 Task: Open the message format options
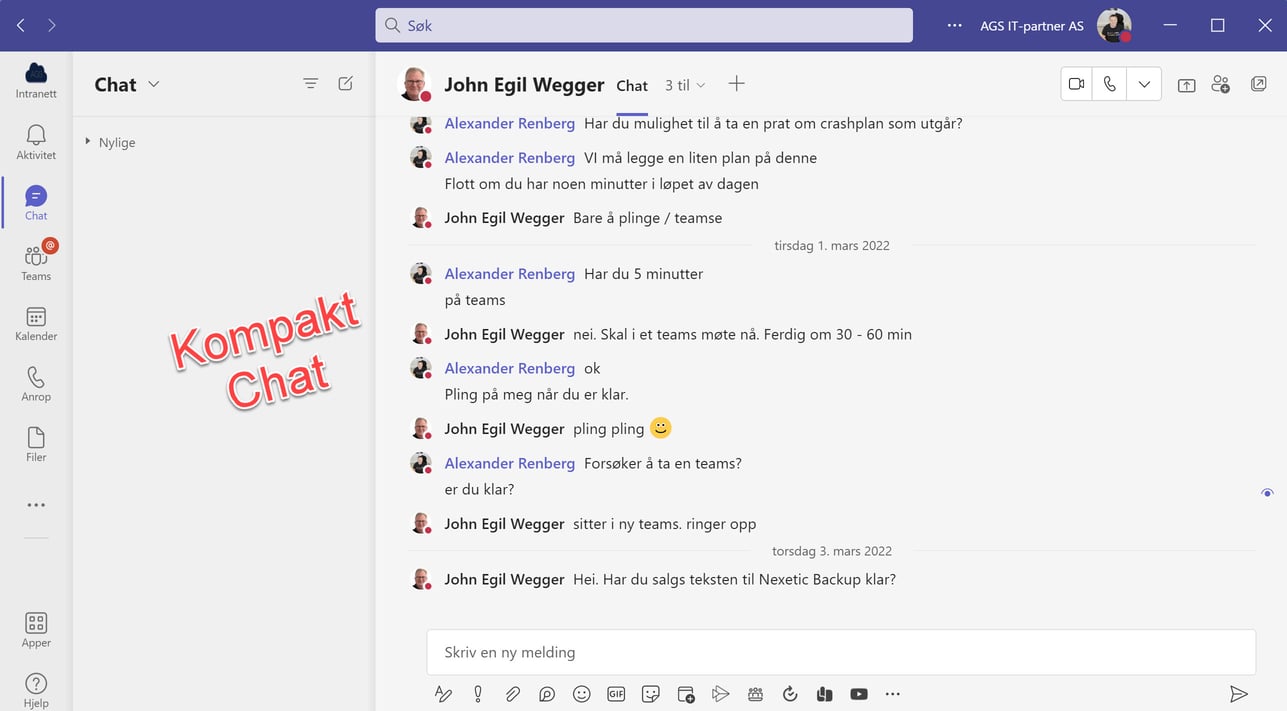(x=444, y=694)
